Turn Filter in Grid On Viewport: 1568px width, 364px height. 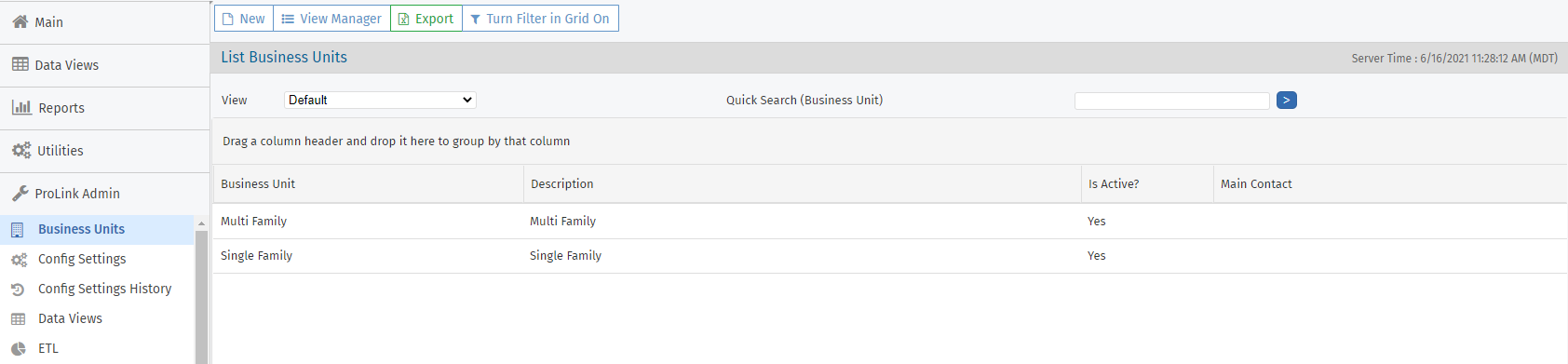pos(540,19)
